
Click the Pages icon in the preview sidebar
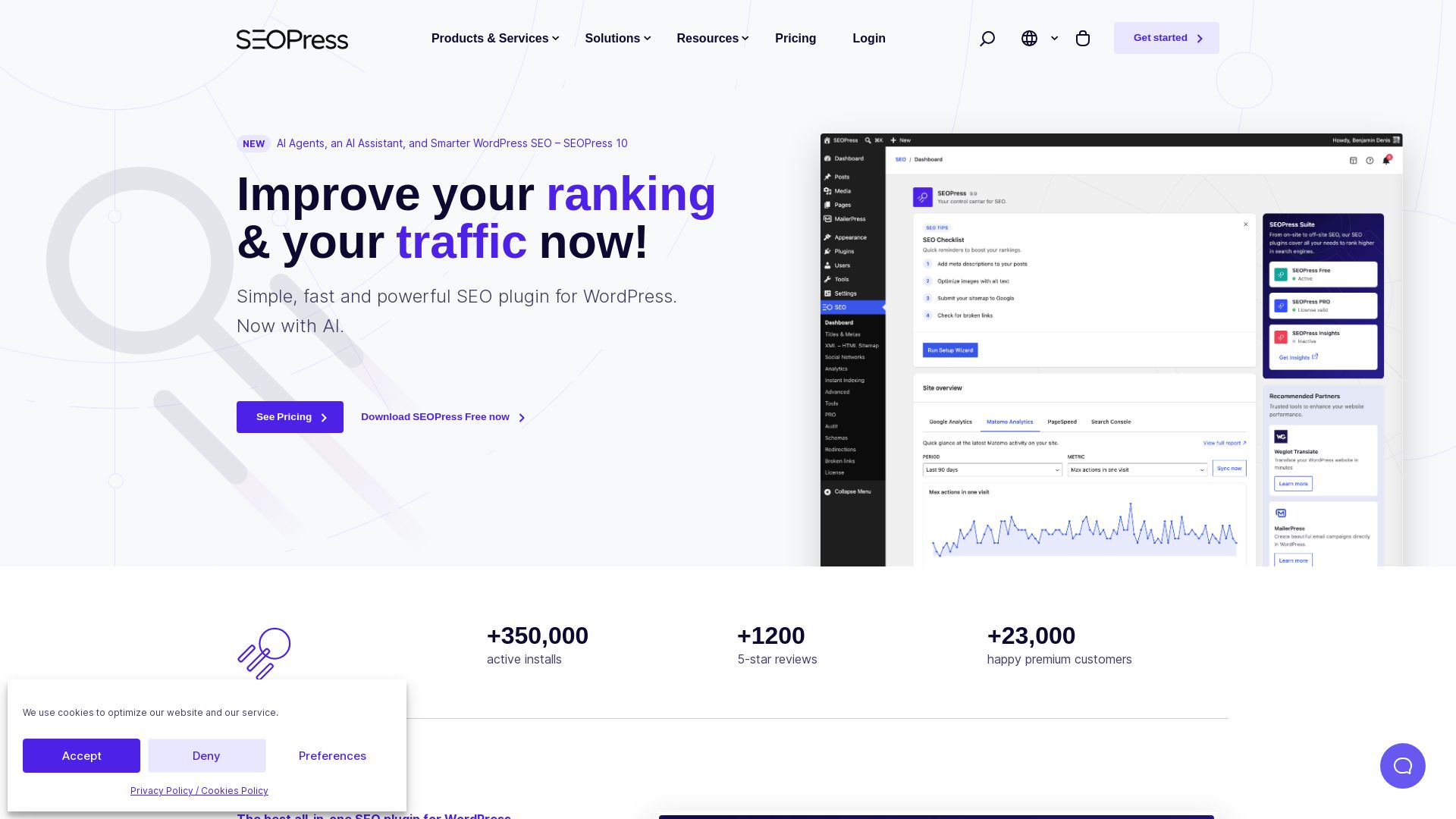tap(827, 205)
